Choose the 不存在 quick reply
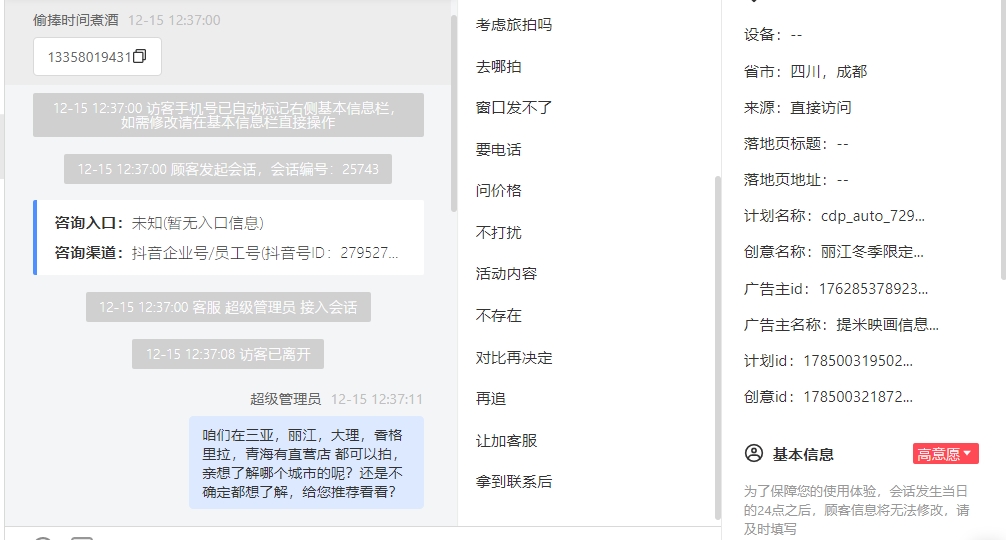This screenshot has width=1006, height=540. click(x=498, y=316)
